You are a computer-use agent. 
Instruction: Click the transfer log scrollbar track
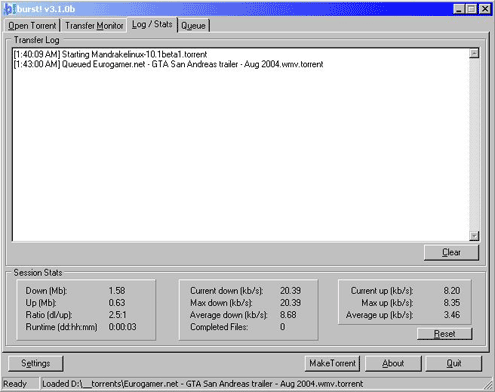coord(474,144)
